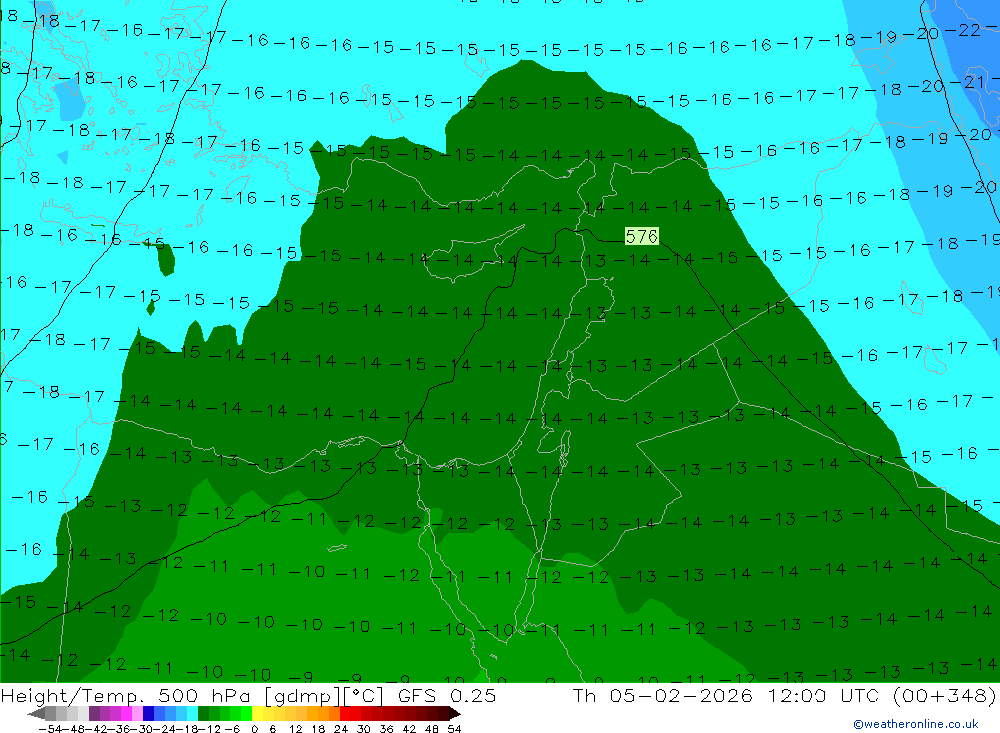Screen dimensions: 1000x733
Task: Click the 54 label on the color scale
Action: click(x=454, y=729)
